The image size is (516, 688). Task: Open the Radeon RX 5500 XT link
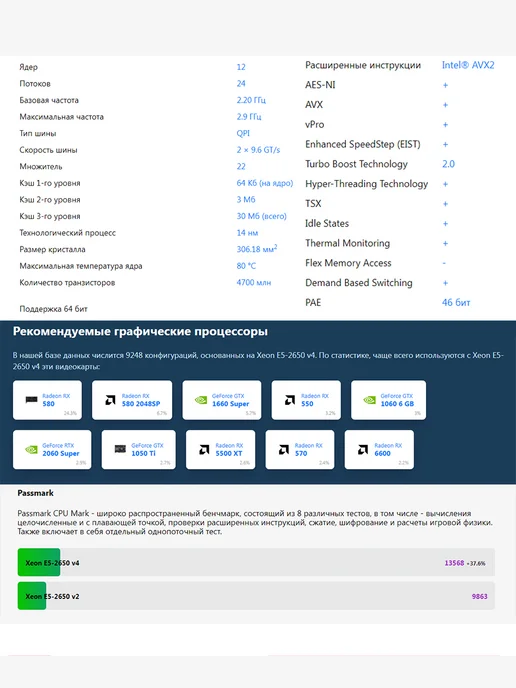point(229,449)
